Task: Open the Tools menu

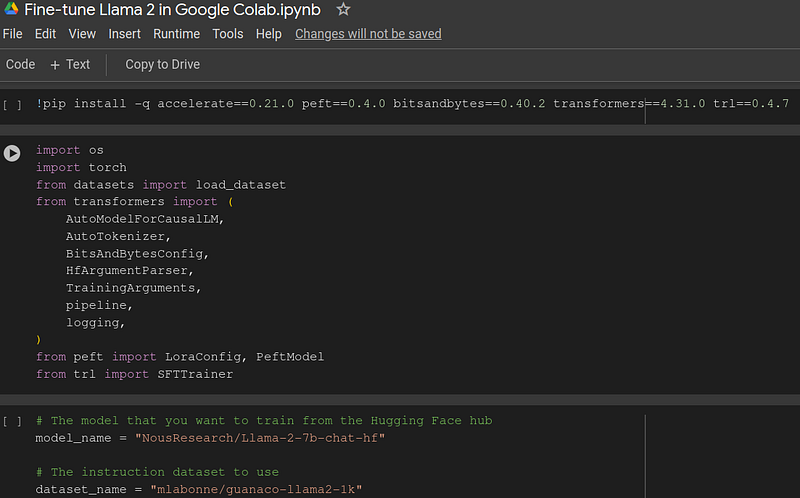Action: tap(228, 34)
